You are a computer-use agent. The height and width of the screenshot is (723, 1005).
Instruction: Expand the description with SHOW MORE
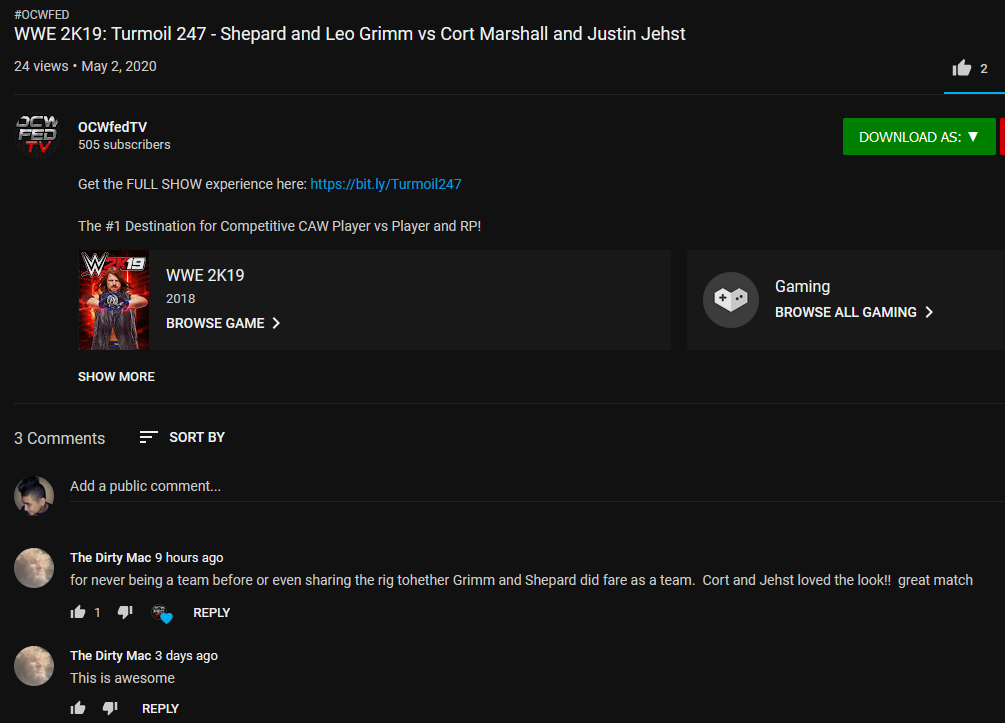(x=116, y=376)
